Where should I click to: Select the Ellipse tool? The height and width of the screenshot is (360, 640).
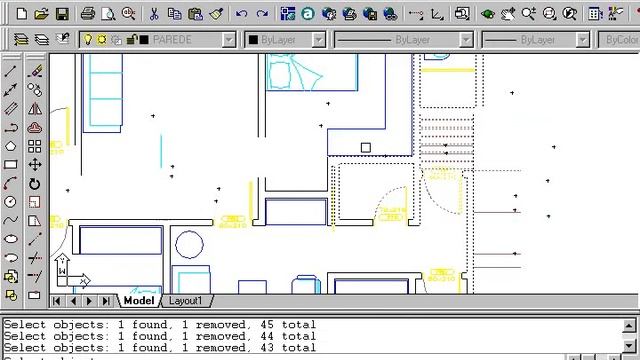pyautogui.click(x=11, y=239)
